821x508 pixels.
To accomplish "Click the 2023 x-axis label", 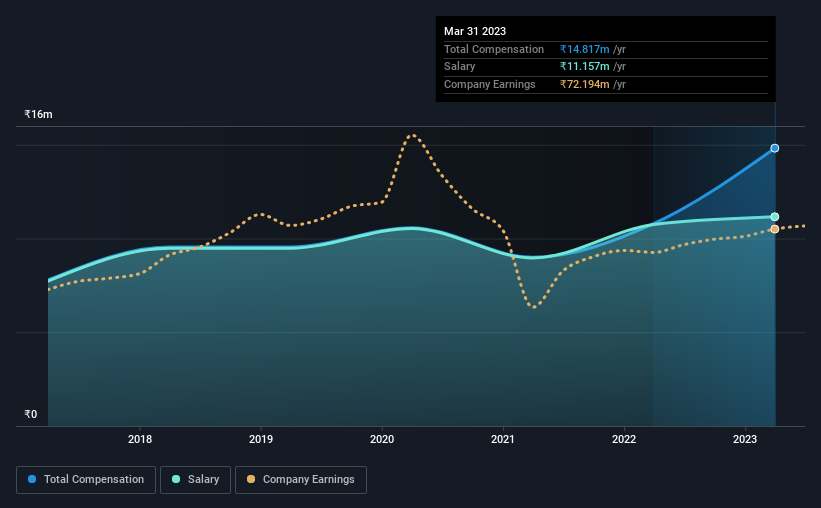I will tap(745, 439).
